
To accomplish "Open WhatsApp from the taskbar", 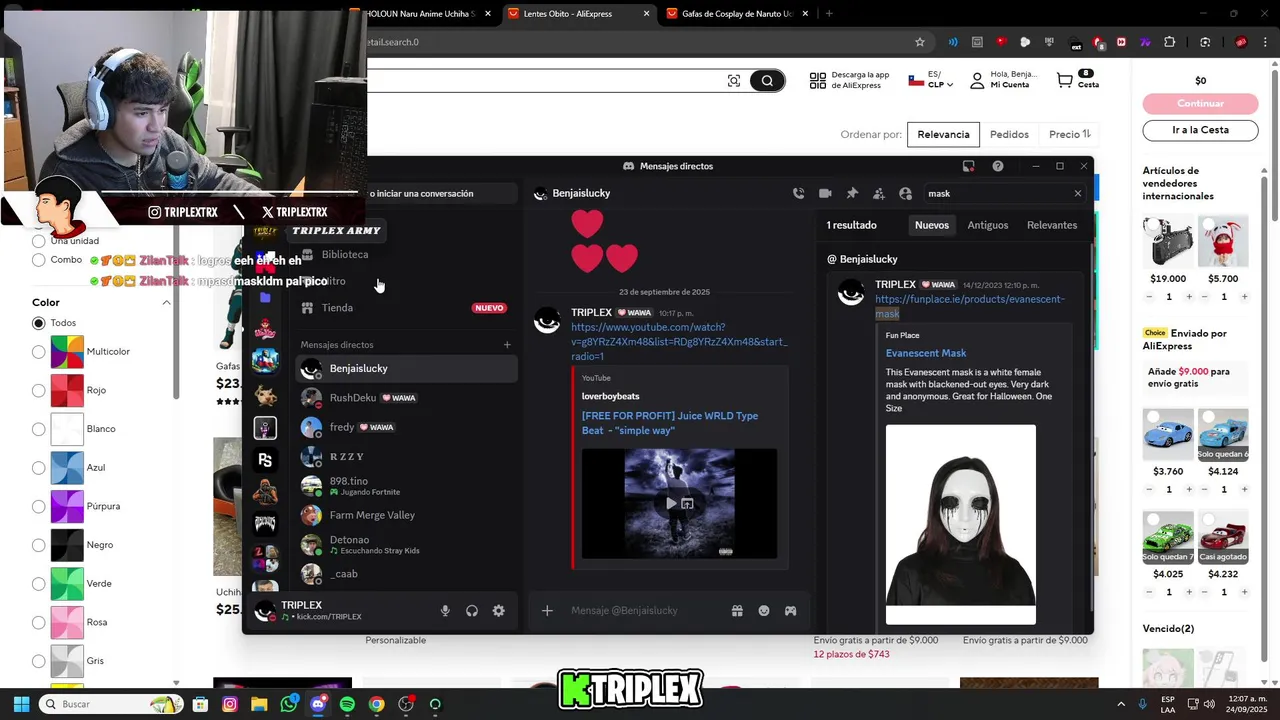I will pyautogui.click(x=289, y=704).
